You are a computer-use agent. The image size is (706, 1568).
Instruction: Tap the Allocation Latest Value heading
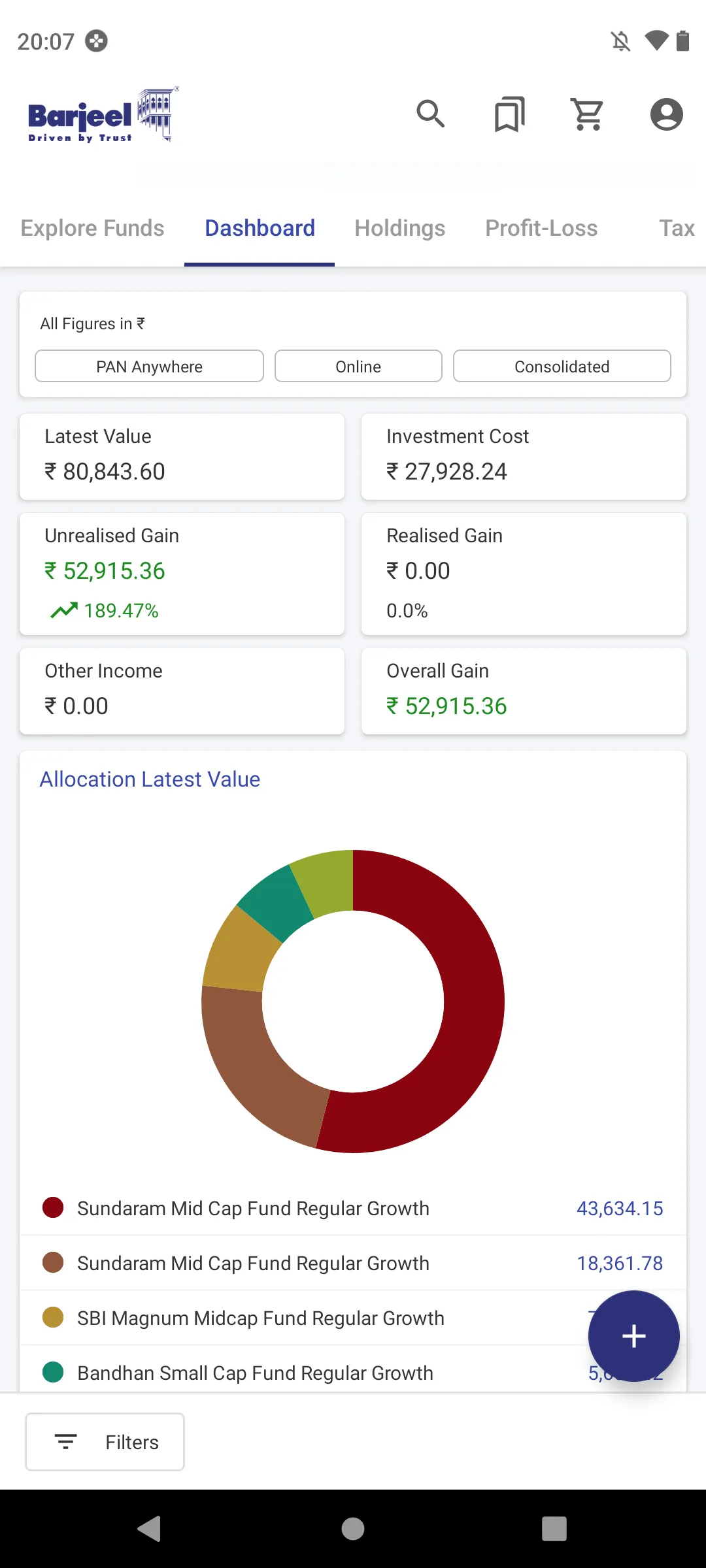coord(150,779)
